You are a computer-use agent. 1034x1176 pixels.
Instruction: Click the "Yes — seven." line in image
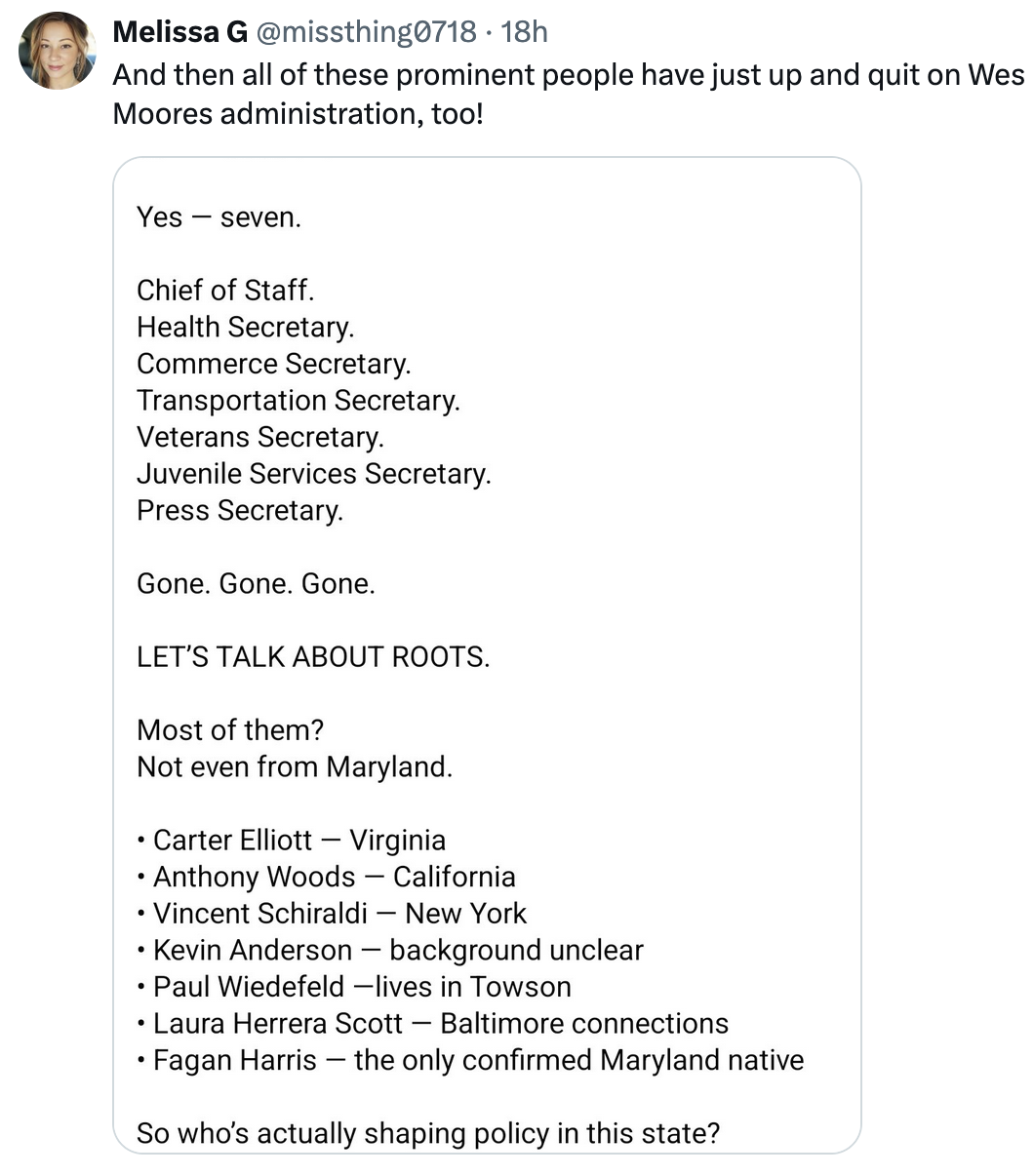pyautogui.click(x=219, y=216)
